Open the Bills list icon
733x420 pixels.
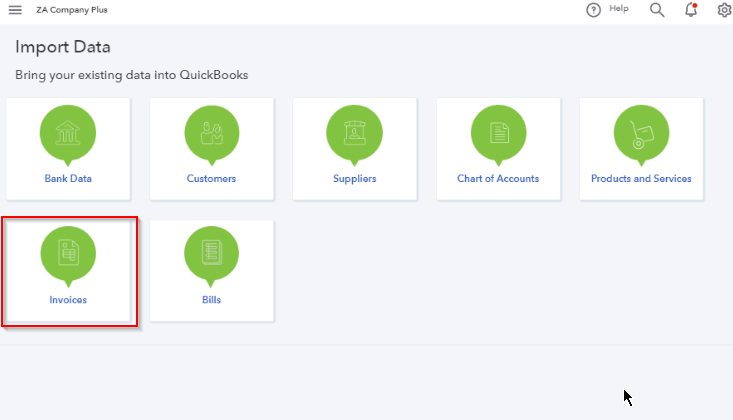(211, 255)
